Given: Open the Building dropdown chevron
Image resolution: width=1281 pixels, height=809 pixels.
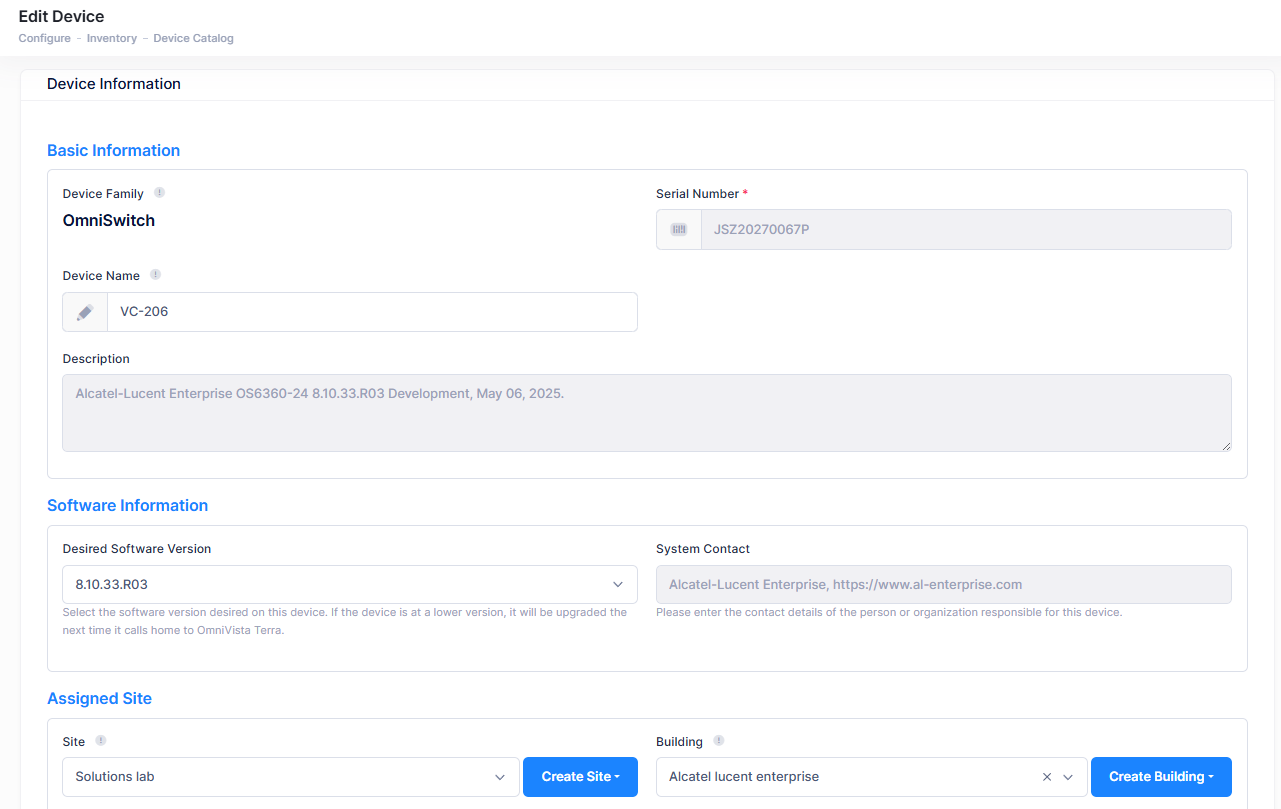Looking at the screenshot, I should [1068, 777].
